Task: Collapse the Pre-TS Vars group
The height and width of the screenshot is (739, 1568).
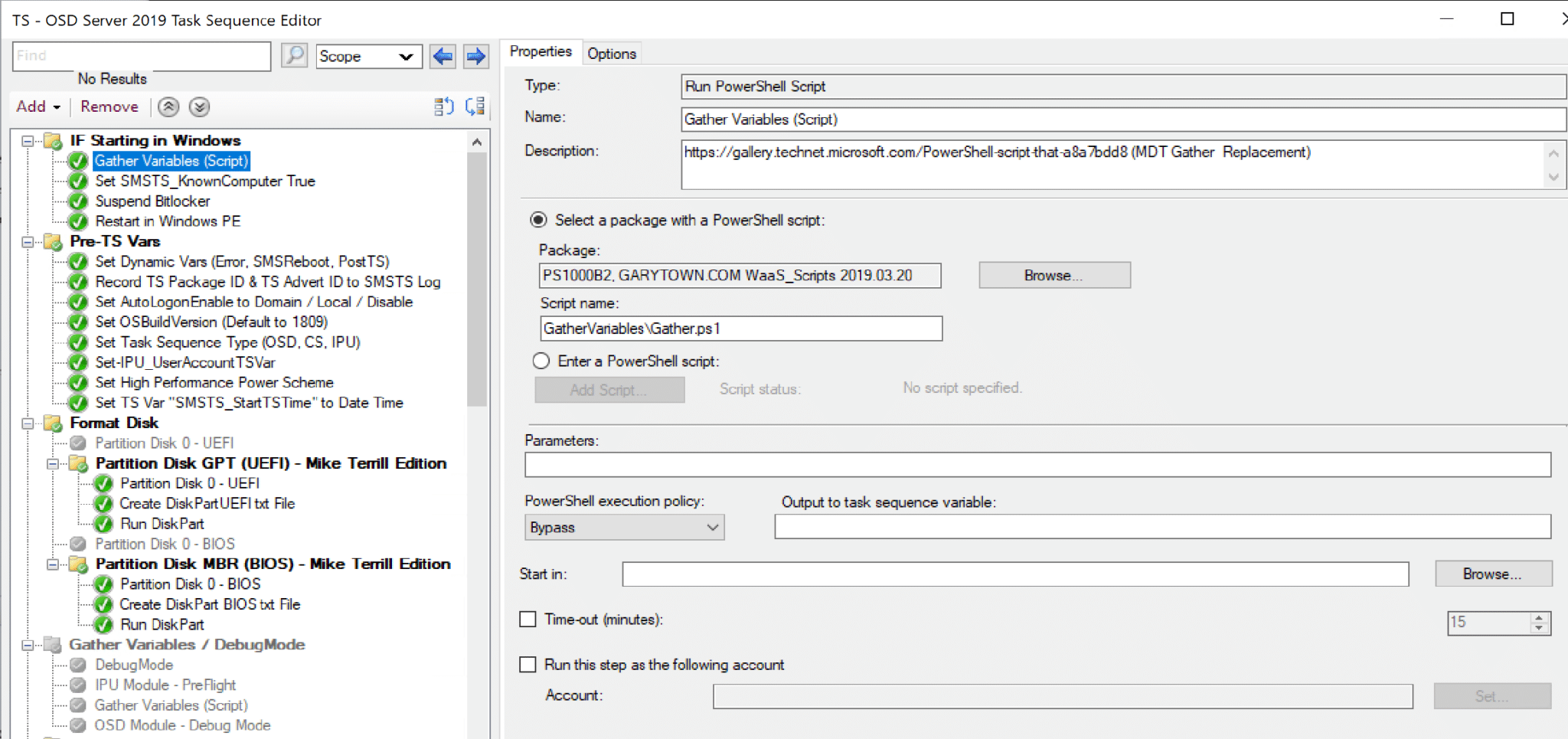Action: [28, 241]
